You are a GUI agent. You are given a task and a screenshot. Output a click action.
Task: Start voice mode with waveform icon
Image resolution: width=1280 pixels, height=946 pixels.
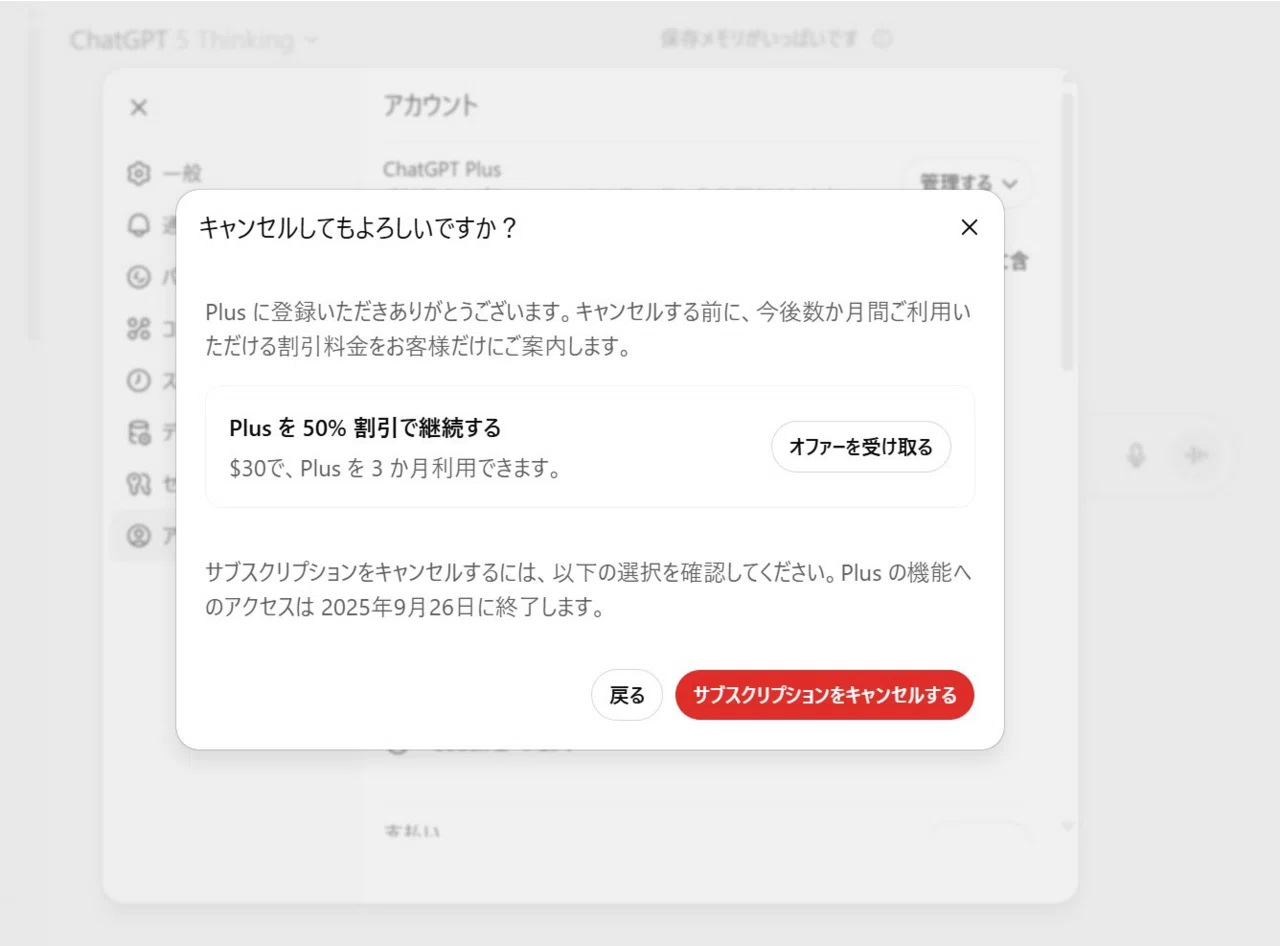[x=1196, y=455]
